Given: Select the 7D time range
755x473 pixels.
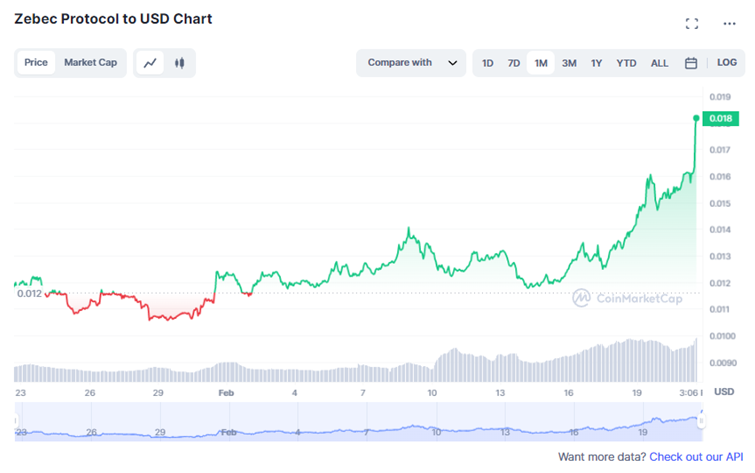Looking at the screenshot, I should point(514,63).
